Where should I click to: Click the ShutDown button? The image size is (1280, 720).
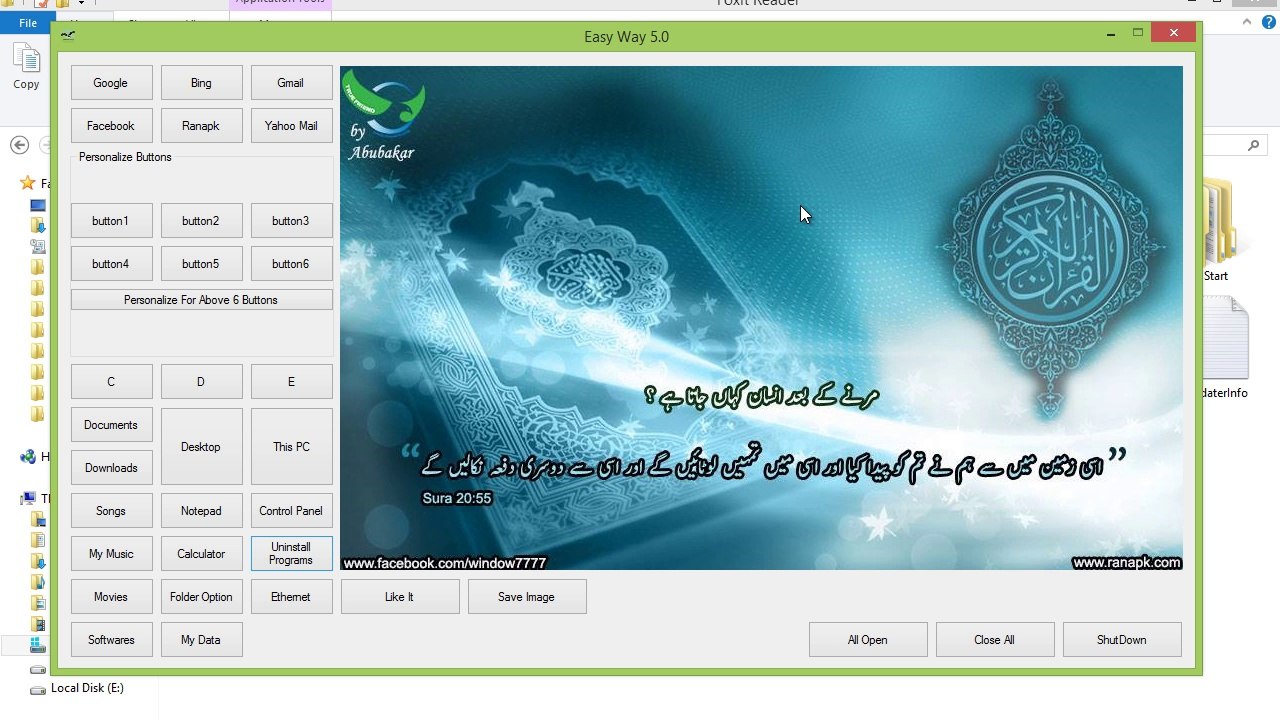(1122, 640)
